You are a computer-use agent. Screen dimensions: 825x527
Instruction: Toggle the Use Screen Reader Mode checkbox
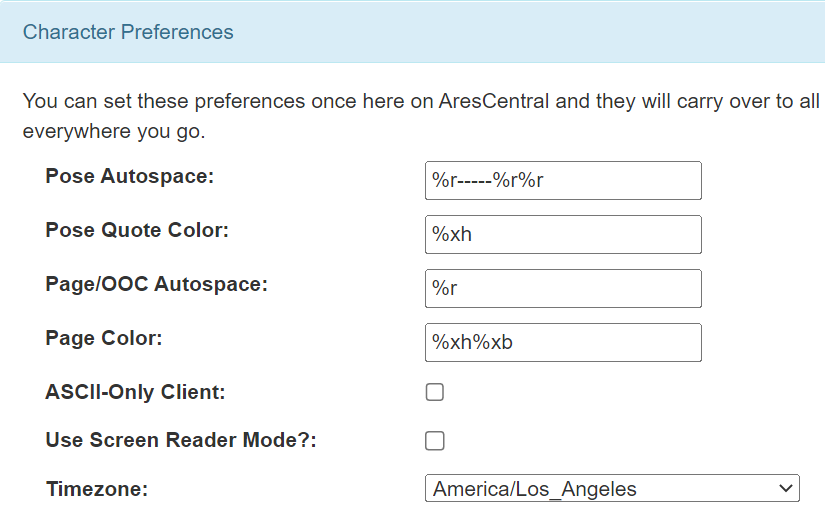(435, 441)
